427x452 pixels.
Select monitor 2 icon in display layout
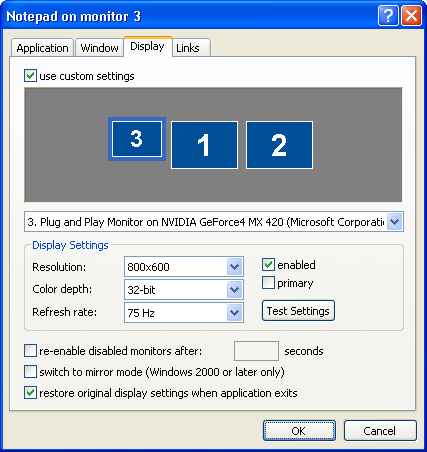tap(279, 145)
